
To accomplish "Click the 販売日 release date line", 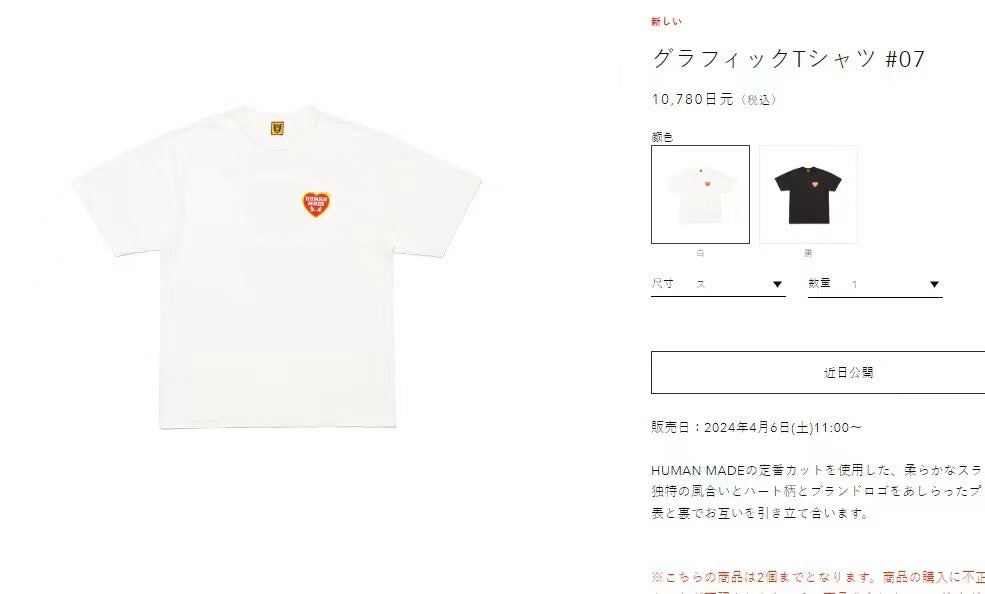I will (756, 428).
